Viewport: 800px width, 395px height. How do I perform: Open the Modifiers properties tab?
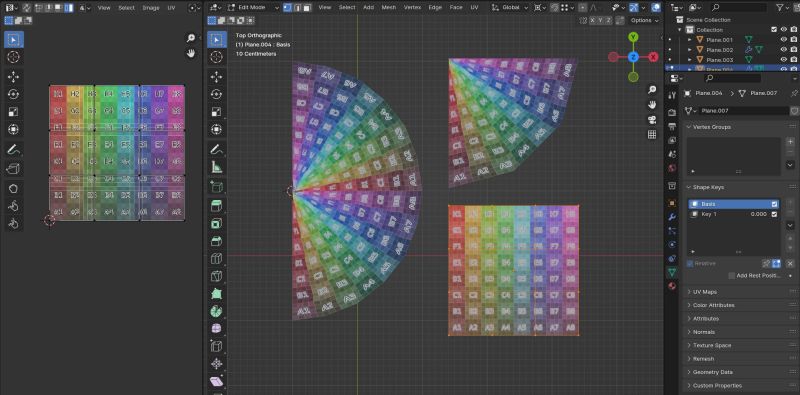click(672, 217)
